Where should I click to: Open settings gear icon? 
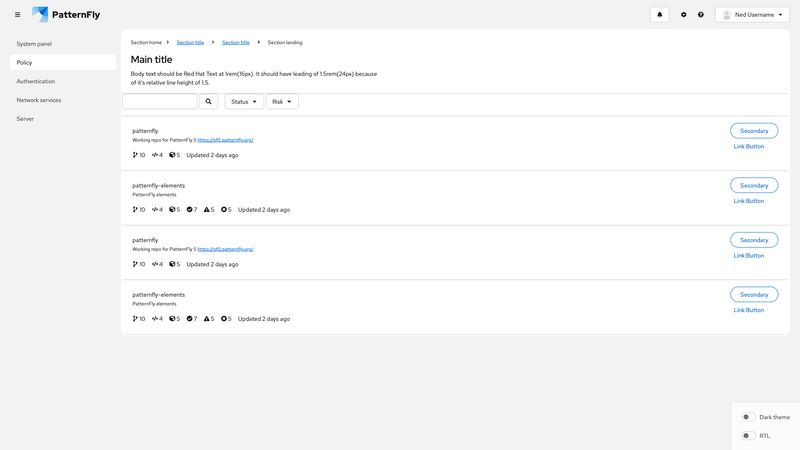[684, 15]
